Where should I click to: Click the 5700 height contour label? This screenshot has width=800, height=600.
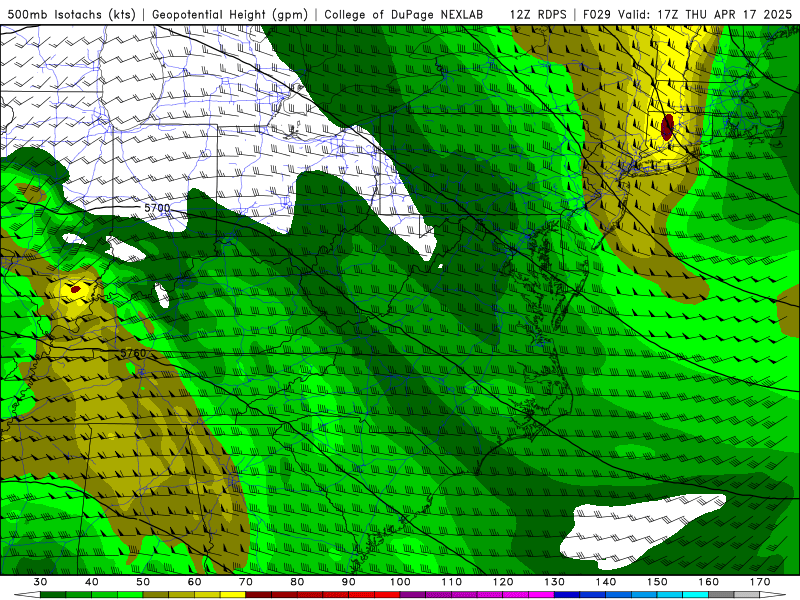tap(157, 208)
